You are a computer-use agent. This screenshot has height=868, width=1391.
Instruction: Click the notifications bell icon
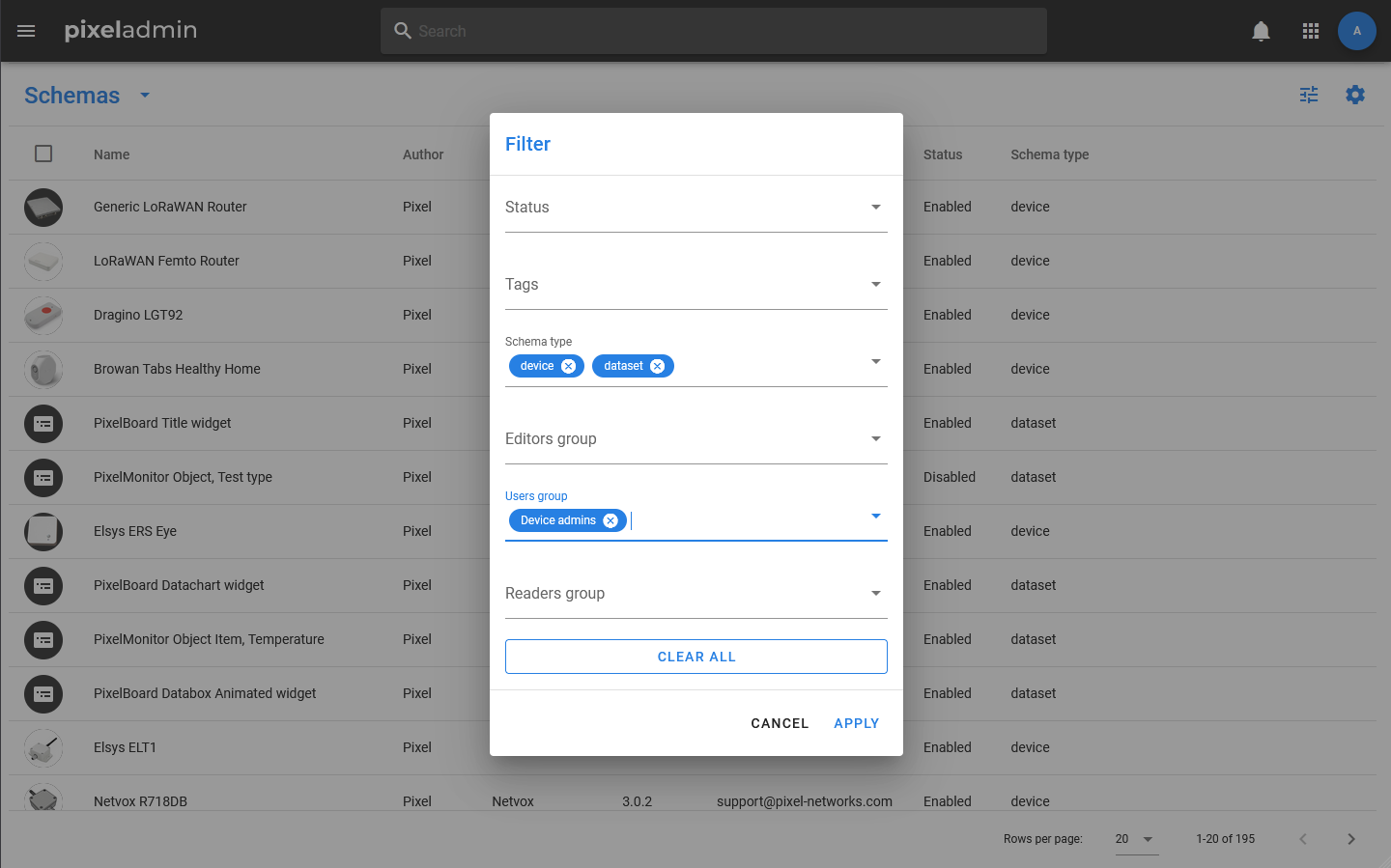tap(1261, 31)
